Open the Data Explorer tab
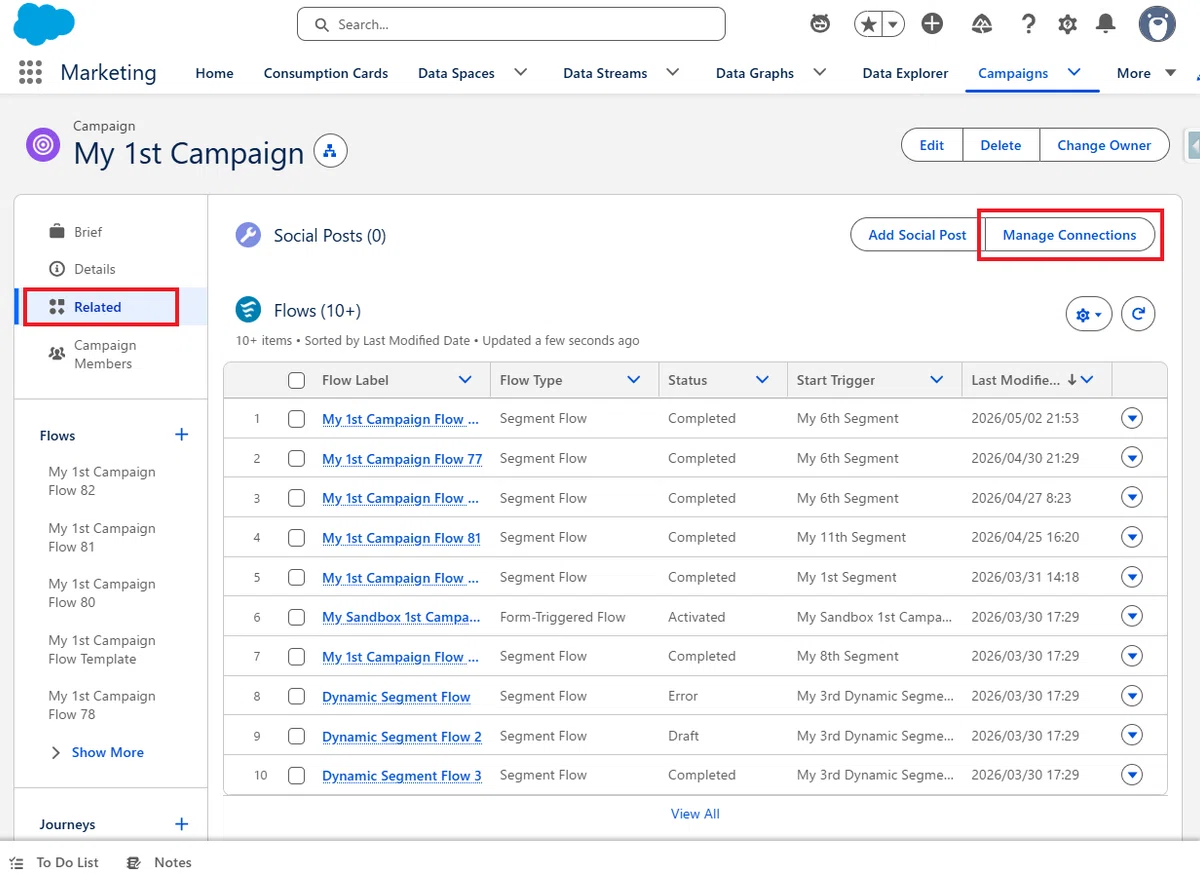 pos(905,73)
